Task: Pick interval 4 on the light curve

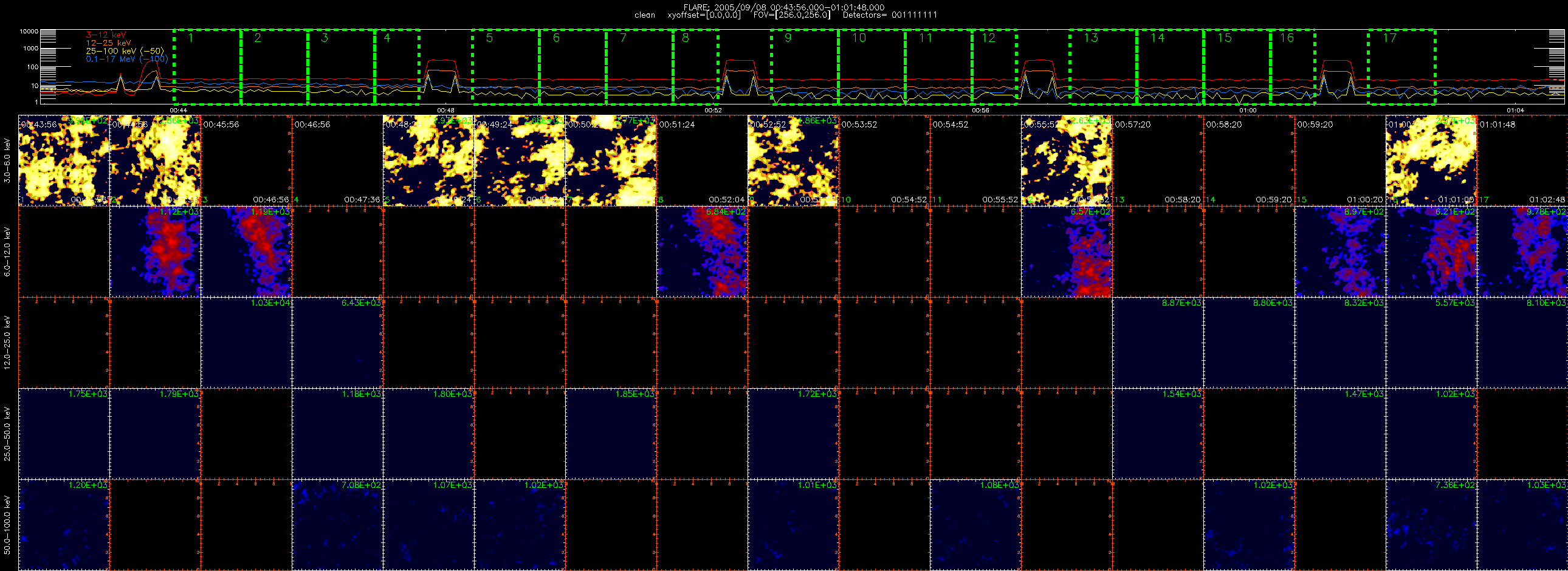Action: (387, 38)
